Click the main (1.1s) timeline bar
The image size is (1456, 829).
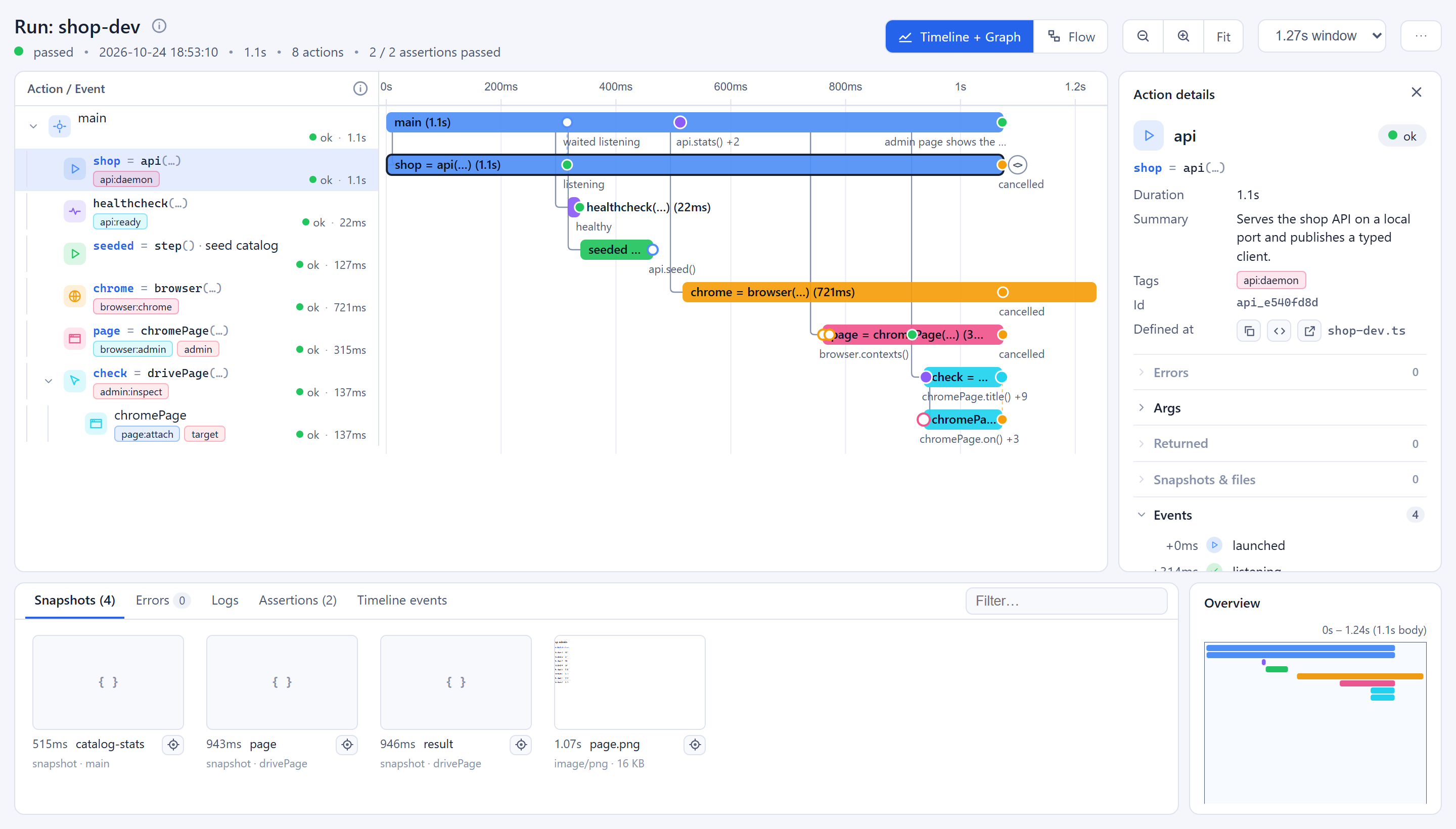point(695,122)
